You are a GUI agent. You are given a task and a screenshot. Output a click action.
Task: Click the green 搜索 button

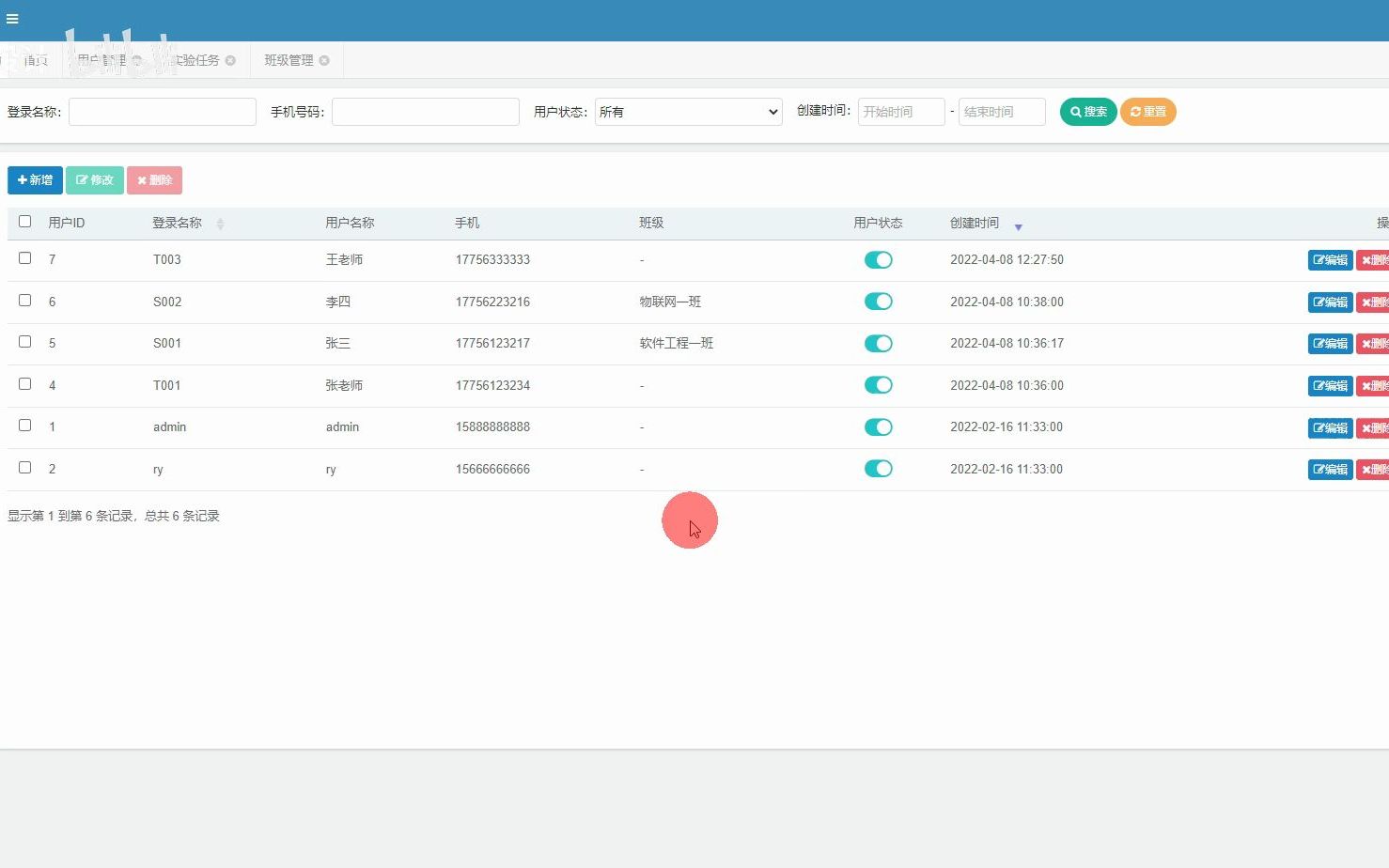(x=1088, y=112)
